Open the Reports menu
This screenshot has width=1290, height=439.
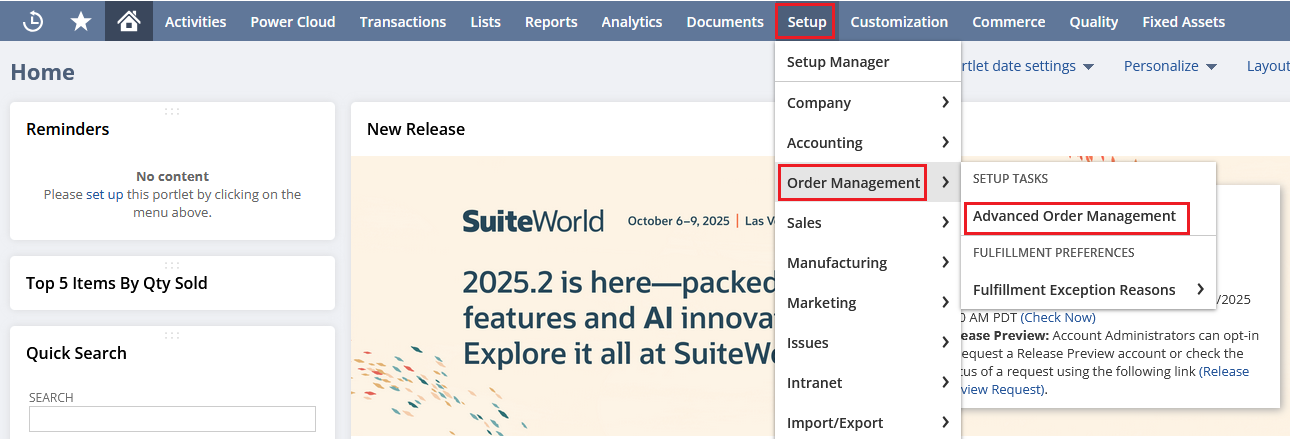tap(551, 21)
